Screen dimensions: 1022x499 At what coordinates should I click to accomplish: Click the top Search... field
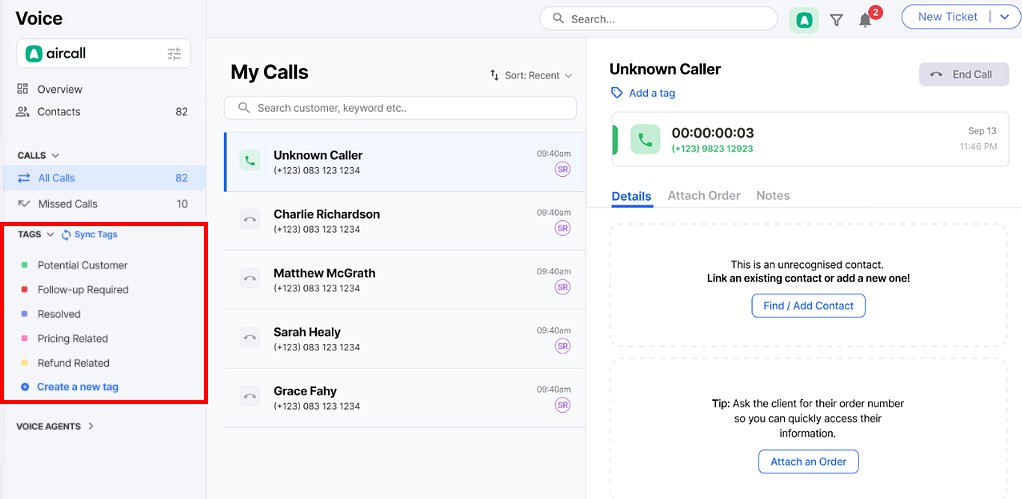click(658, 19)
